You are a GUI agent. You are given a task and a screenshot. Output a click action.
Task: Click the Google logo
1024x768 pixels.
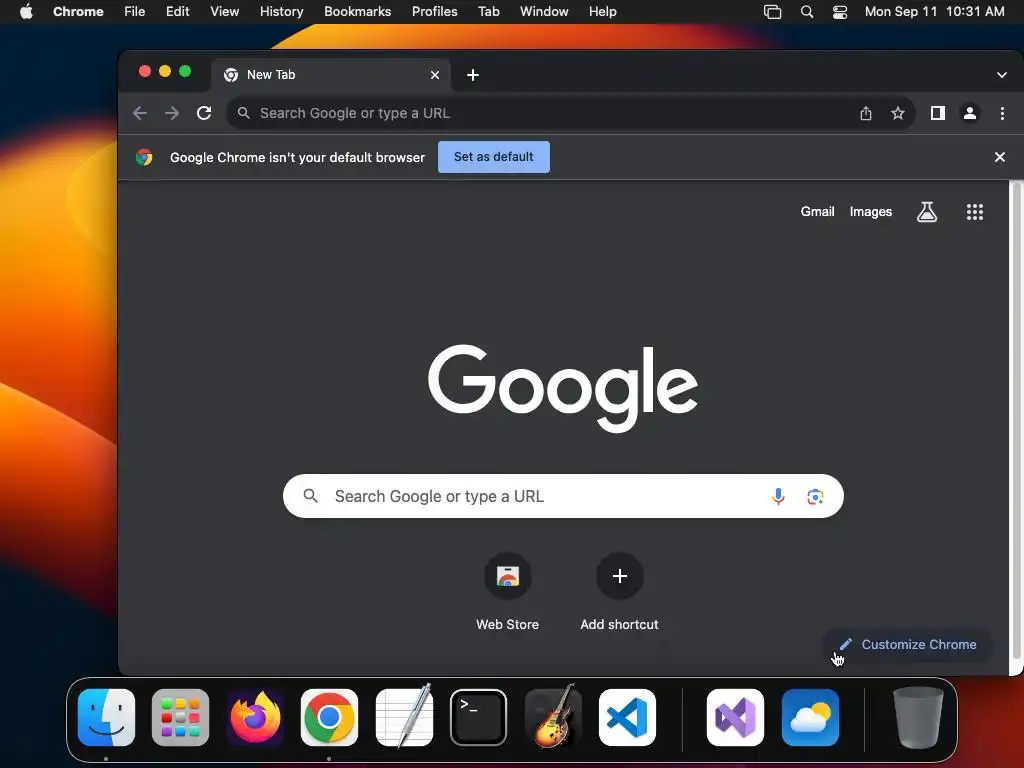tap(563, 389)
